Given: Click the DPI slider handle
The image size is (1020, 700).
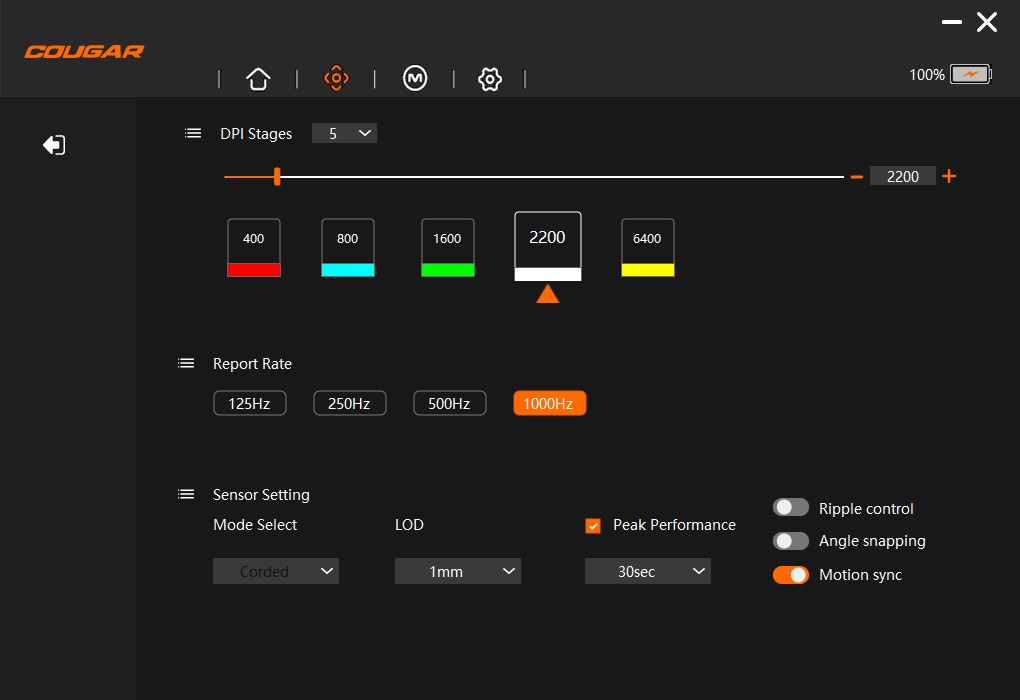Looking at the screenshot, I should 277,177.
